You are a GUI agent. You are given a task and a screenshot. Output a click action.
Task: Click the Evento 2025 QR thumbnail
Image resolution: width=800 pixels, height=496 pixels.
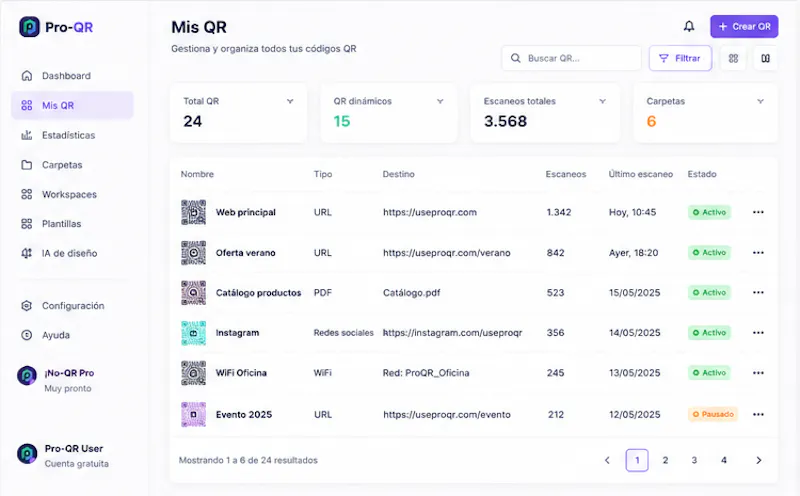point(193,414)
